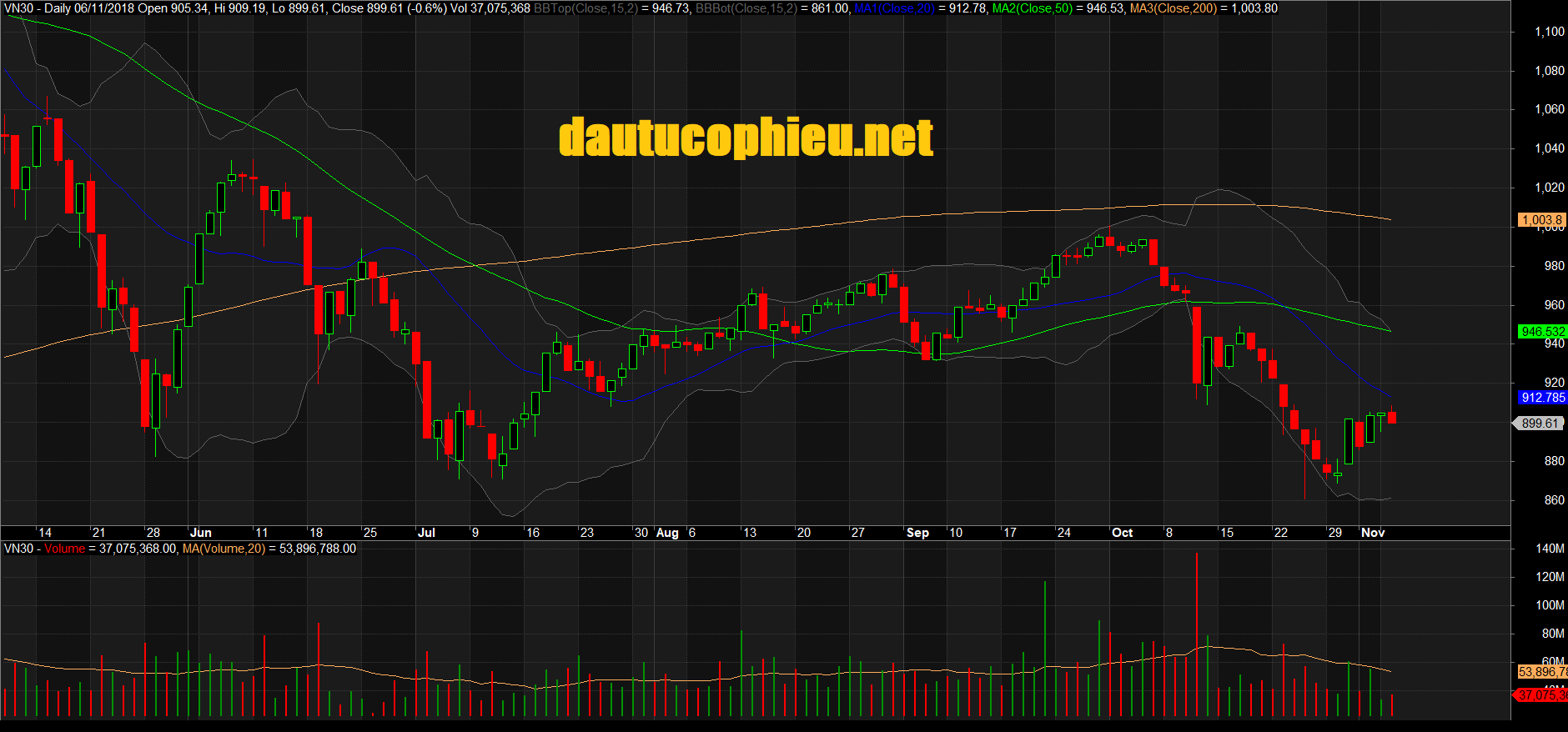Click the green 946.532 price tag
The width and height of the screenshot is (1568, 732).
(1542, 332)
